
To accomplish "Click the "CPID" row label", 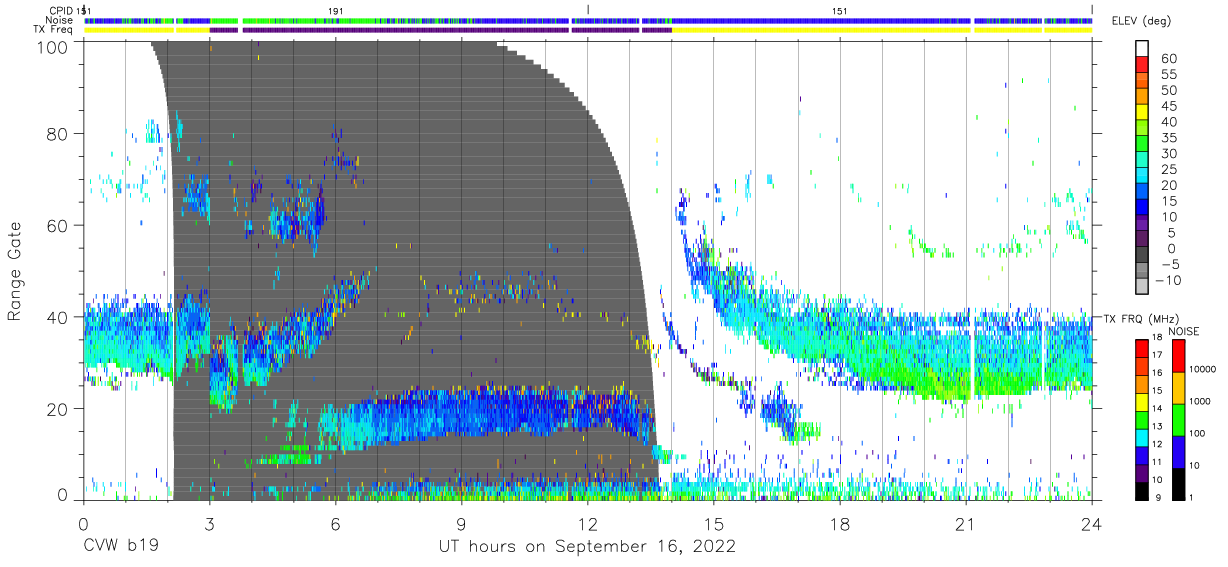I will 61,10.
